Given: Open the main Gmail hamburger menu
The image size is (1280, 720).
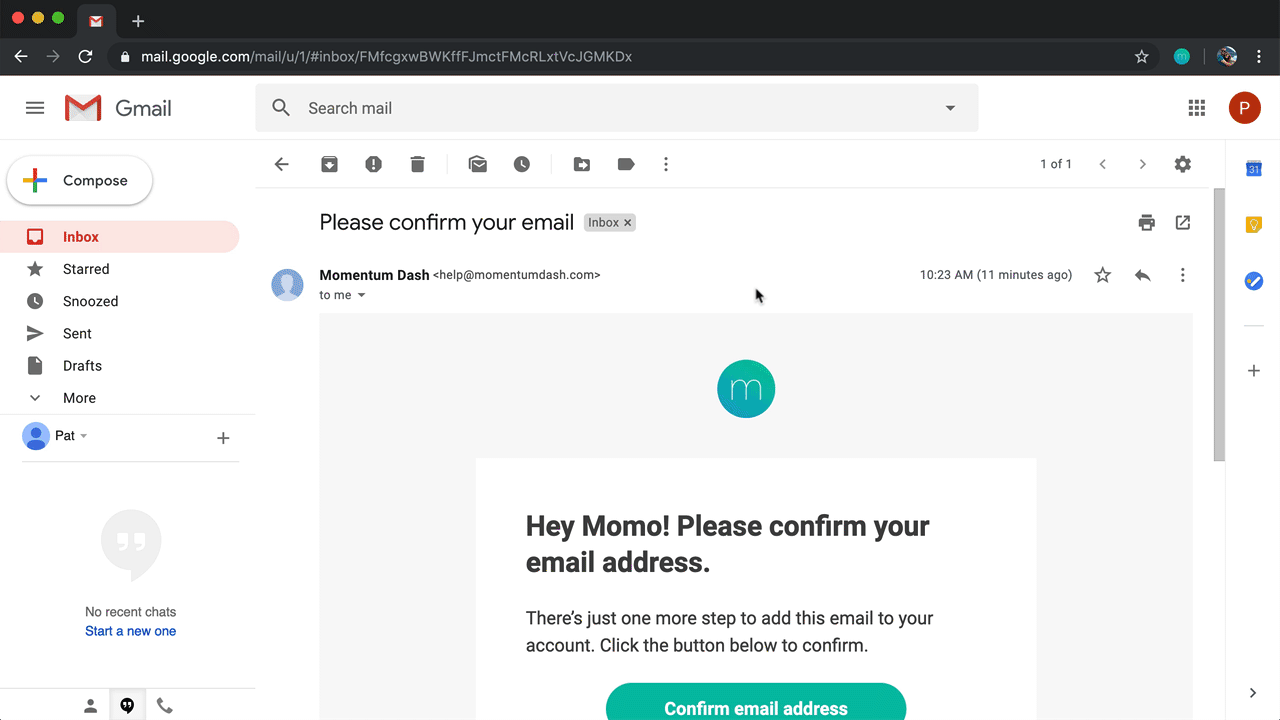Looking at the screenshot, I should point(35,107).
